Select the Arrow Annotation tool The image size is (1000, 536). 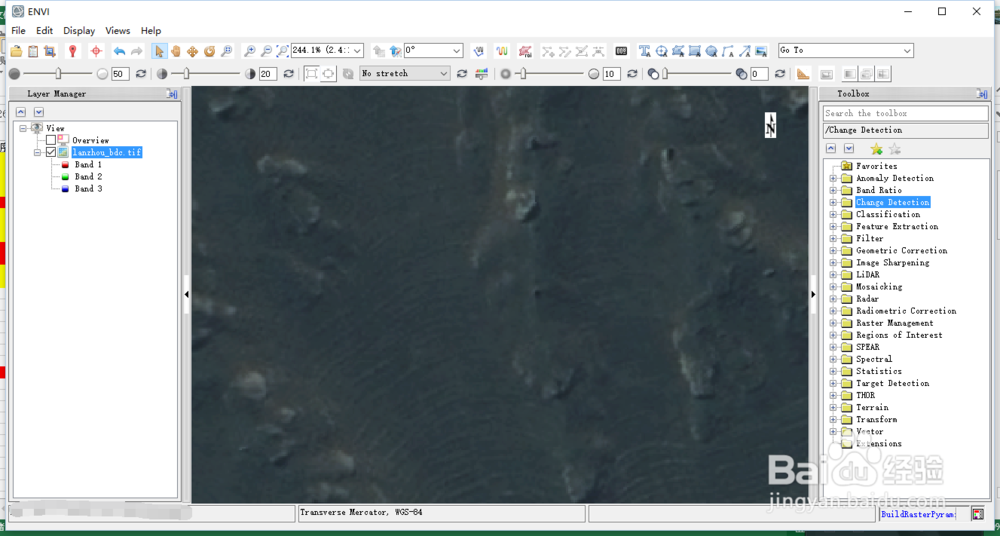(x=744, y=50)
